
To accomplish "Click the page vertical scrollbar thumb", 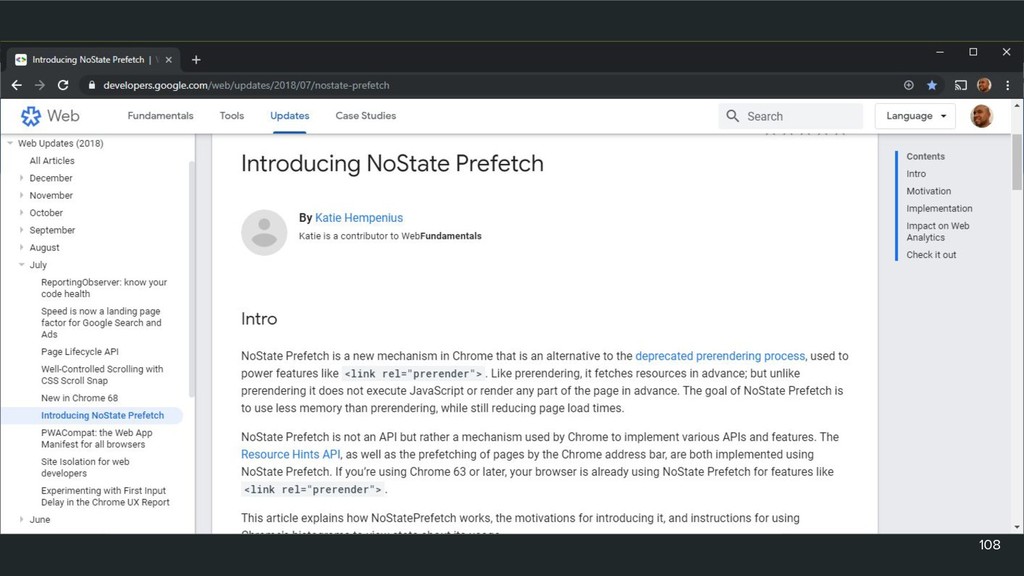I will tap(1017, 162).
